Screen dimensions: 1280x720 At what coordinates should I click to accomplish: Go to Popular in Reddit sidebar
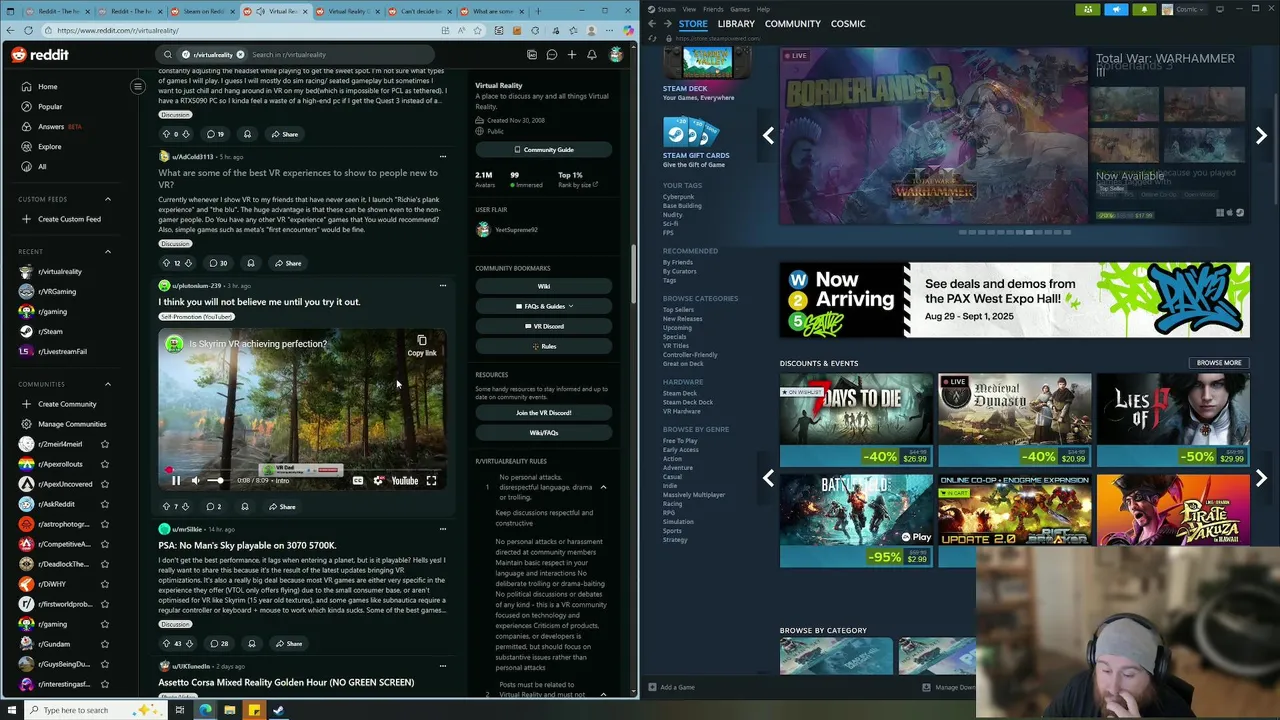click(x=50, y=106)
